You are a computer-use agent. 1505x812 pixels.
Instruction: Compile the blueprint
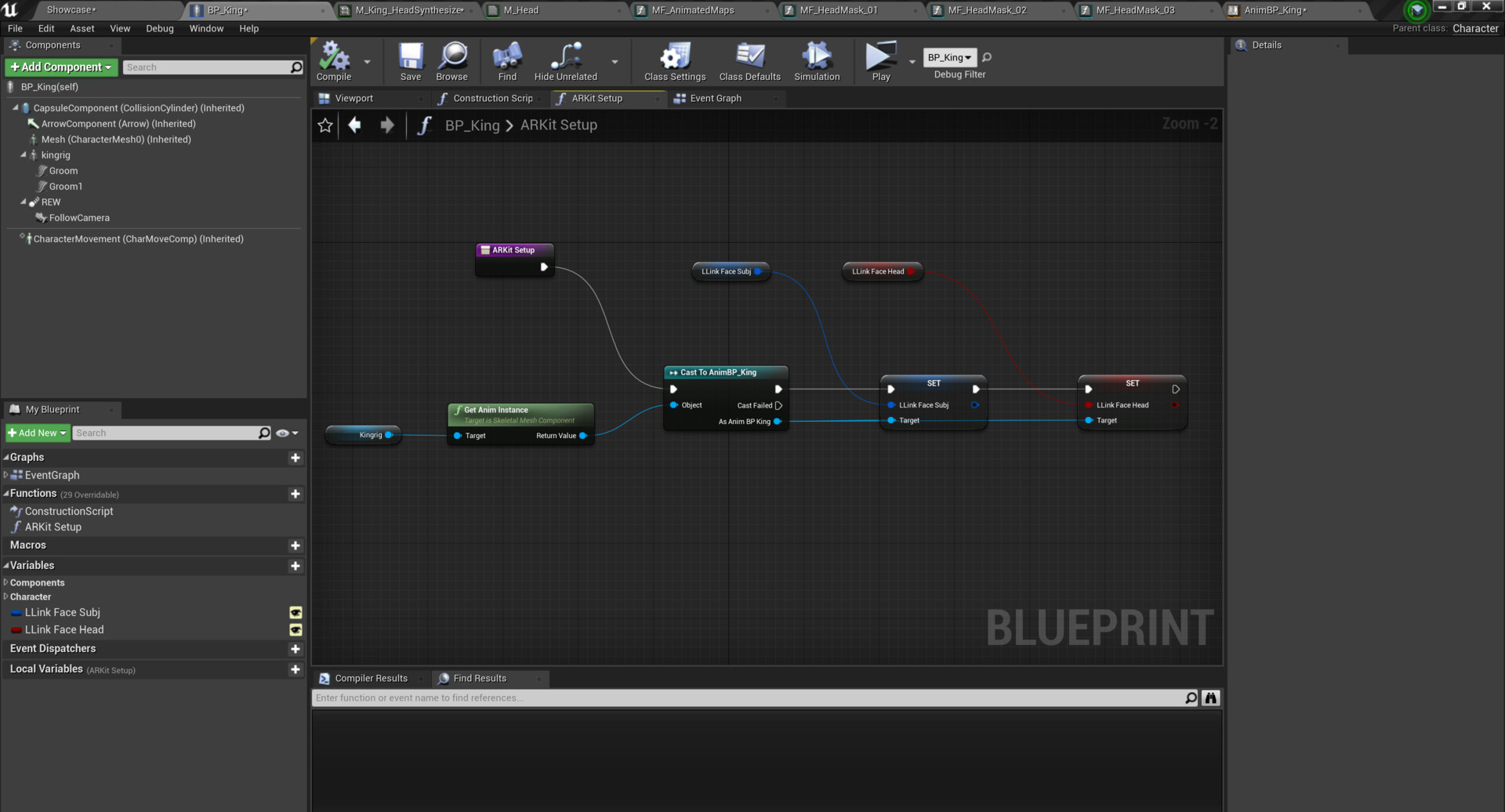334,61
